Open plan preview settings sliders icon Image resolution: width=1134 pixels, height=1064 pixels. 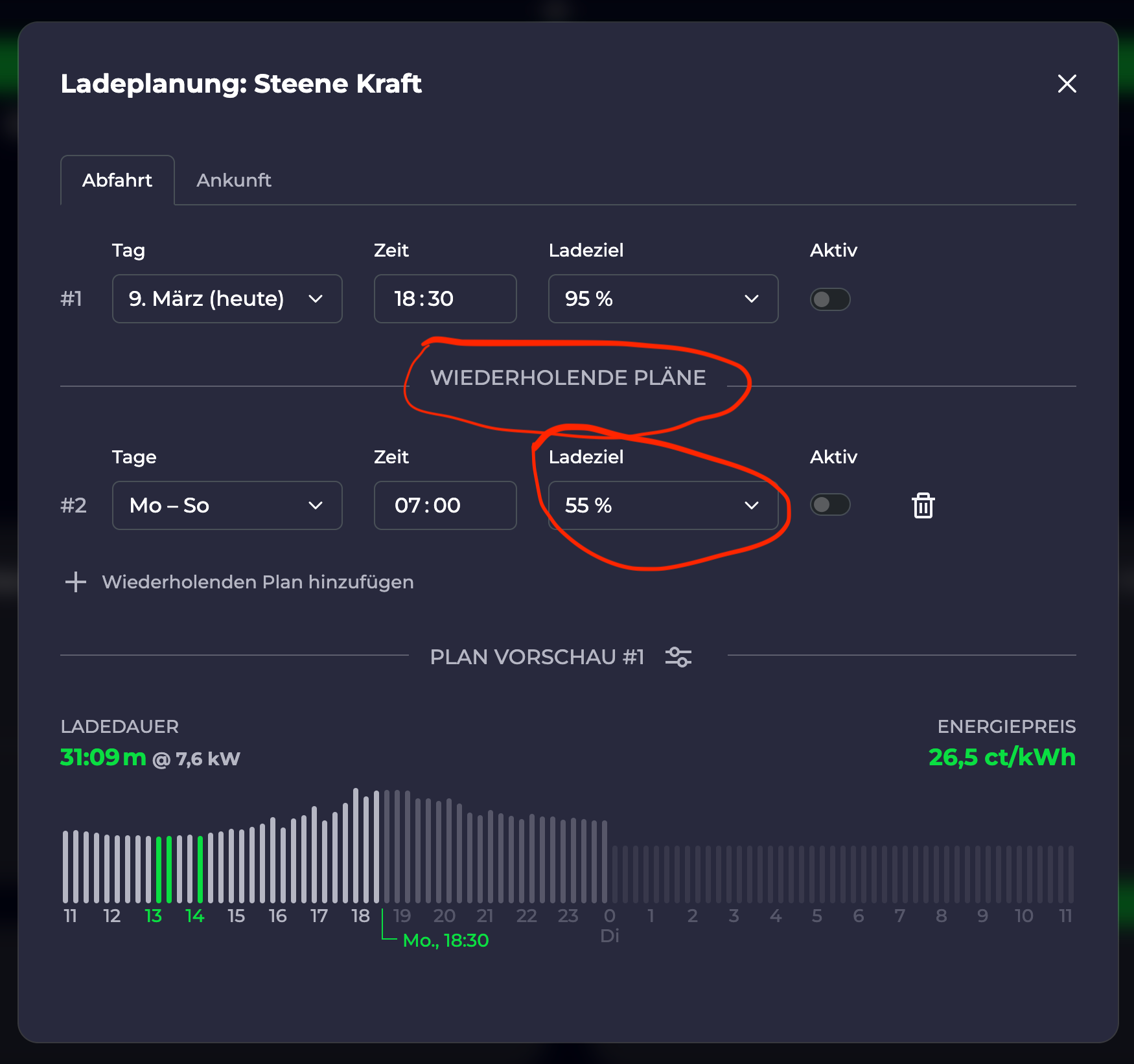pos(678,657)
